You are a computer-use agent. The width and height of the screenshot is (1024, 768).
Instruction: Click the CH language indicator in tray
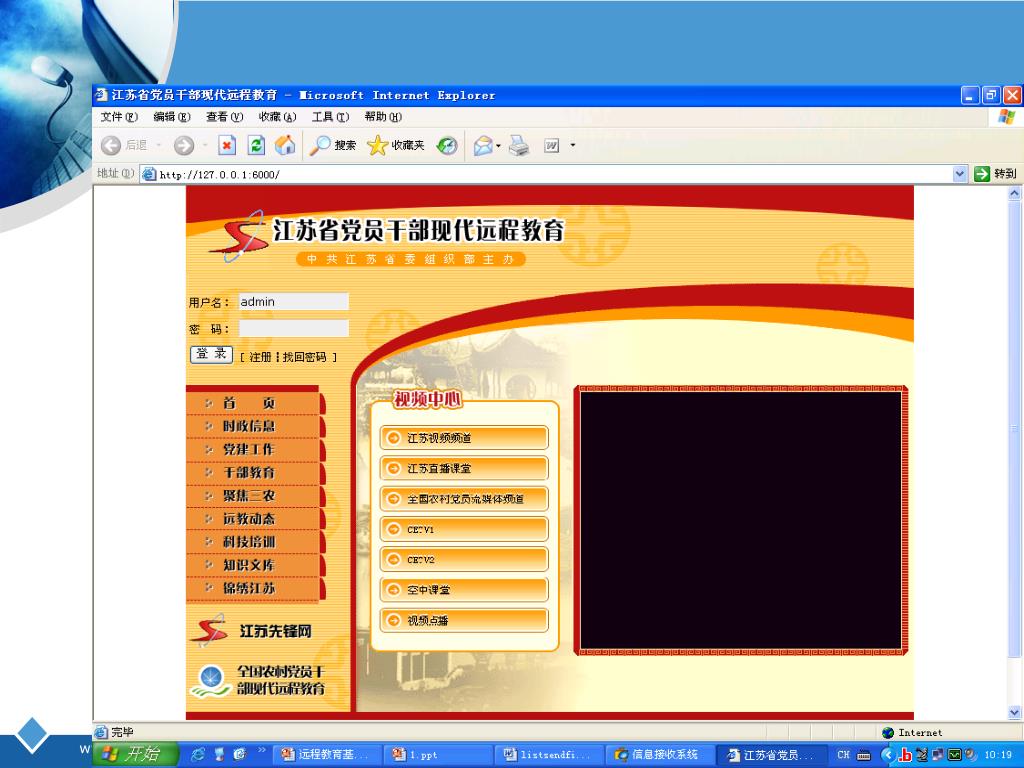click(844, 755)
